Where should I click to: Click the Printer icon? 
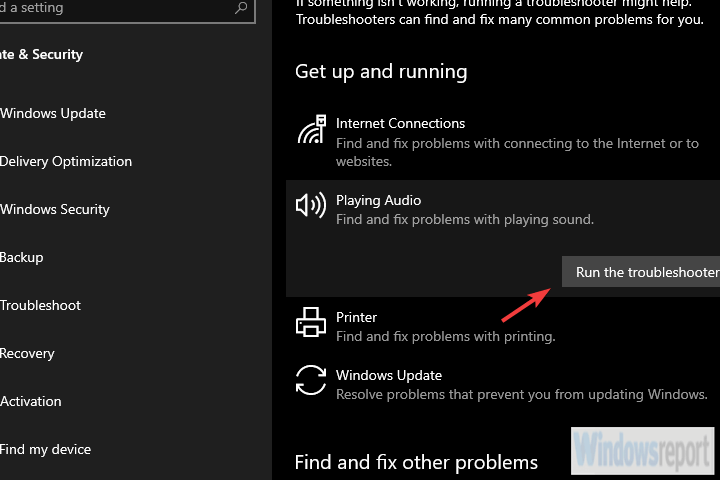(311, 322)
